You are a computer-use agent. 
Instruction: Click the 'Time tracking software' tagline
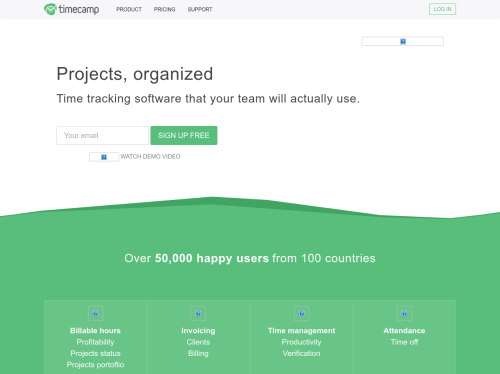(208, 99)
